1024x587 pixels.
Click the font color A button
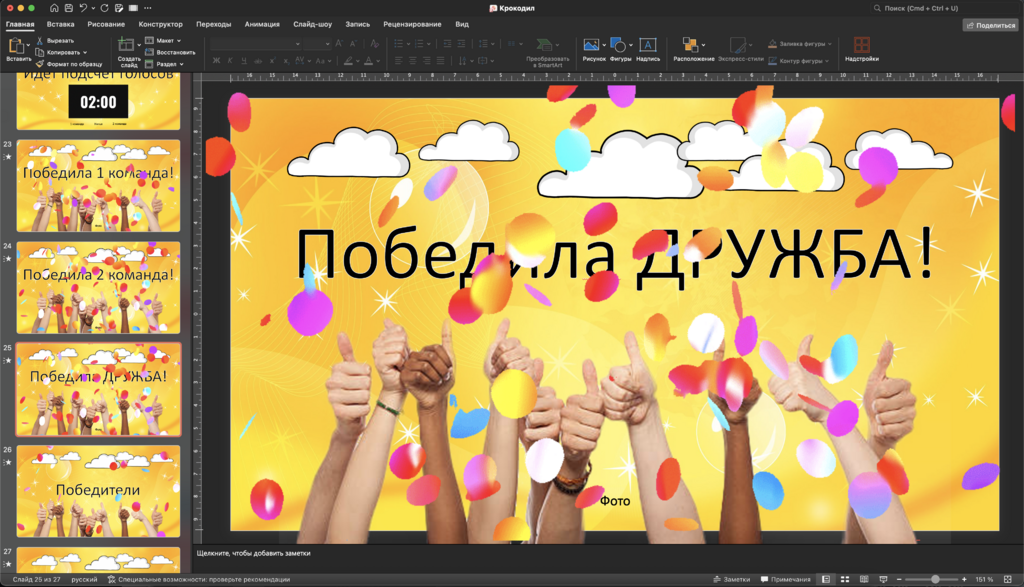point(368,61)
